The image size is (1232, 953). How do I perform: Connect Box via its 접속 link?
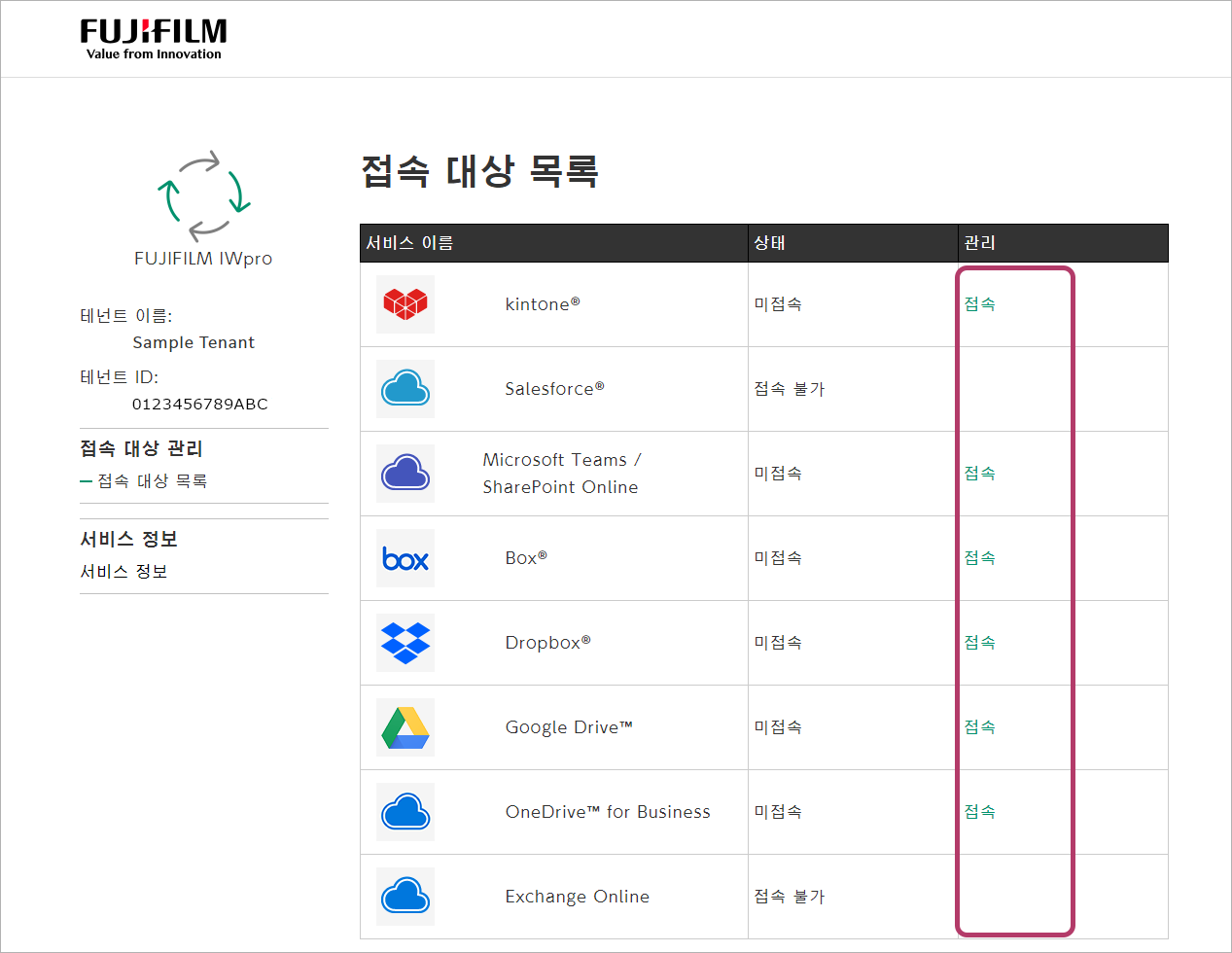coord(979,558)
